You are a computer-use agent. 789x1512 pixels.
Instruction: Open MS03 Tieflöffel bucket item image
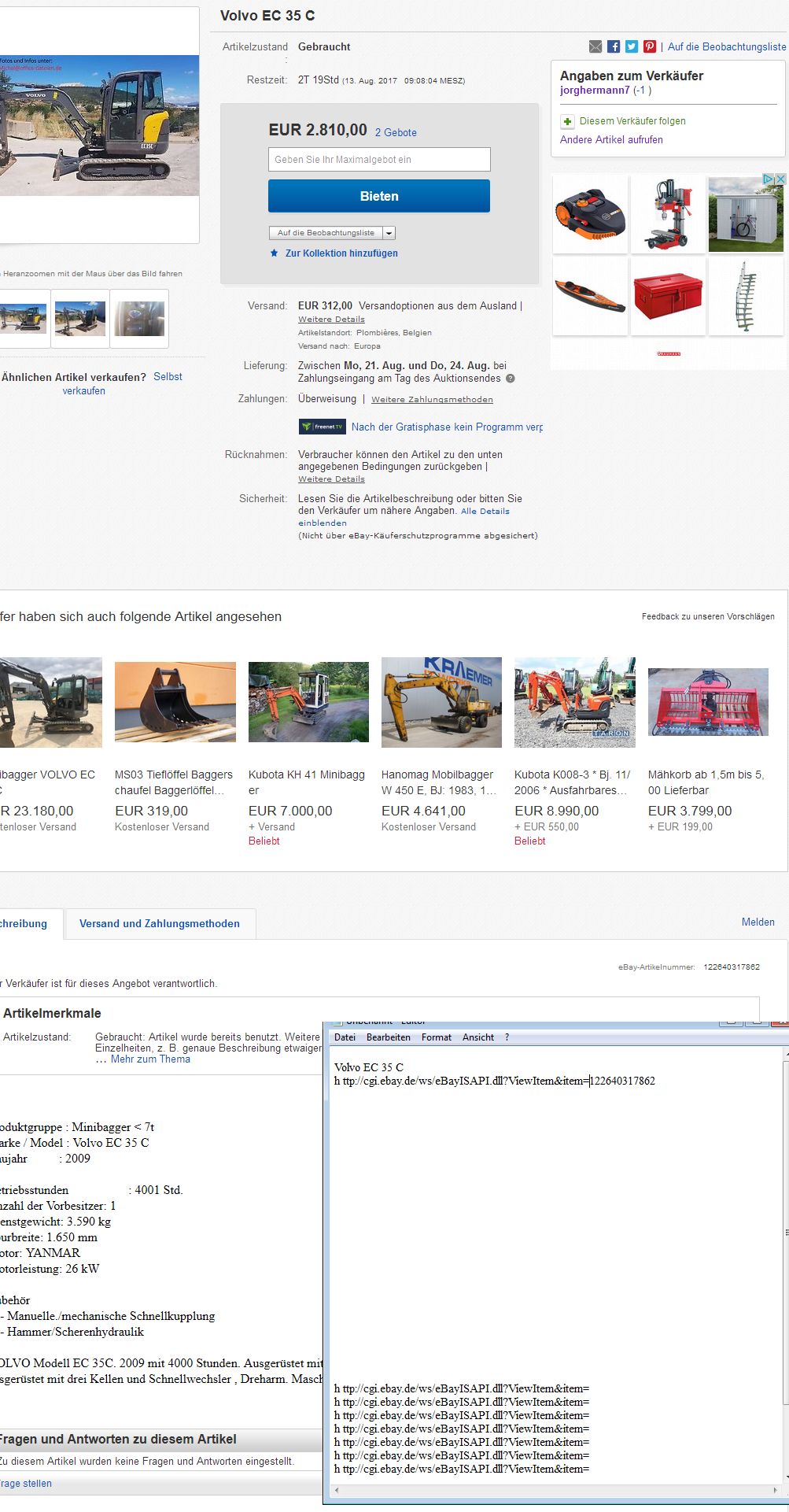pos(175,702)
